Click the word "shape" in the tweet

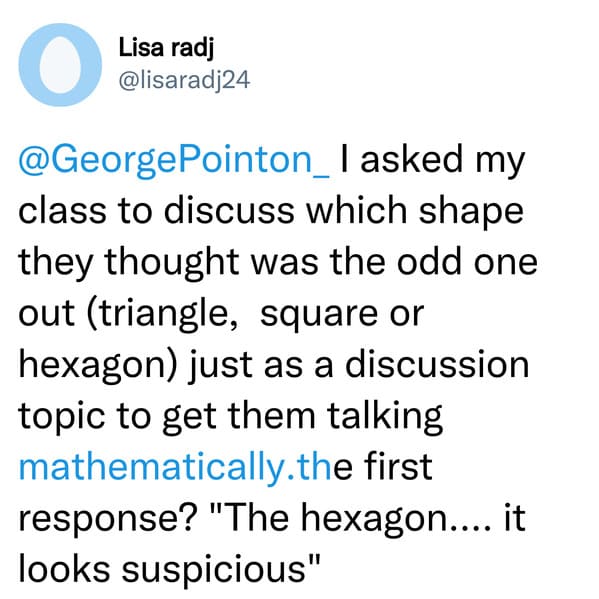pos(471,212)
